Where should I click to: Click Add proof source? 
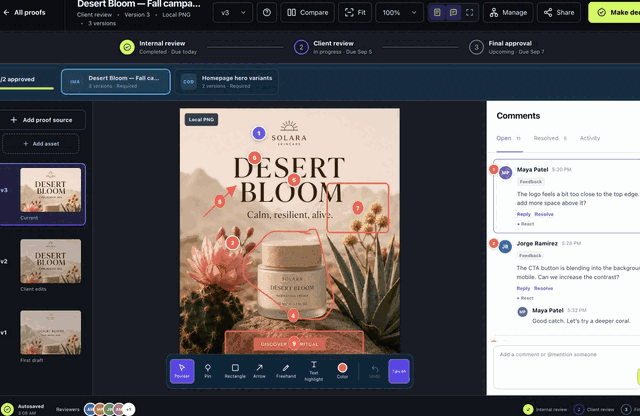coord(41,120)
